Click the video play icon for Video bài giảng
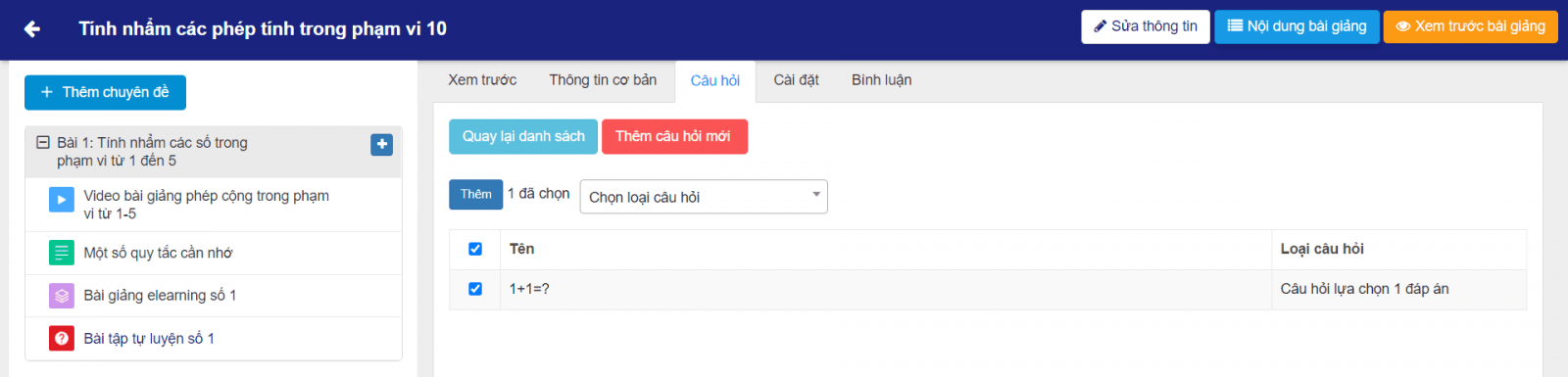 point(62,200)
